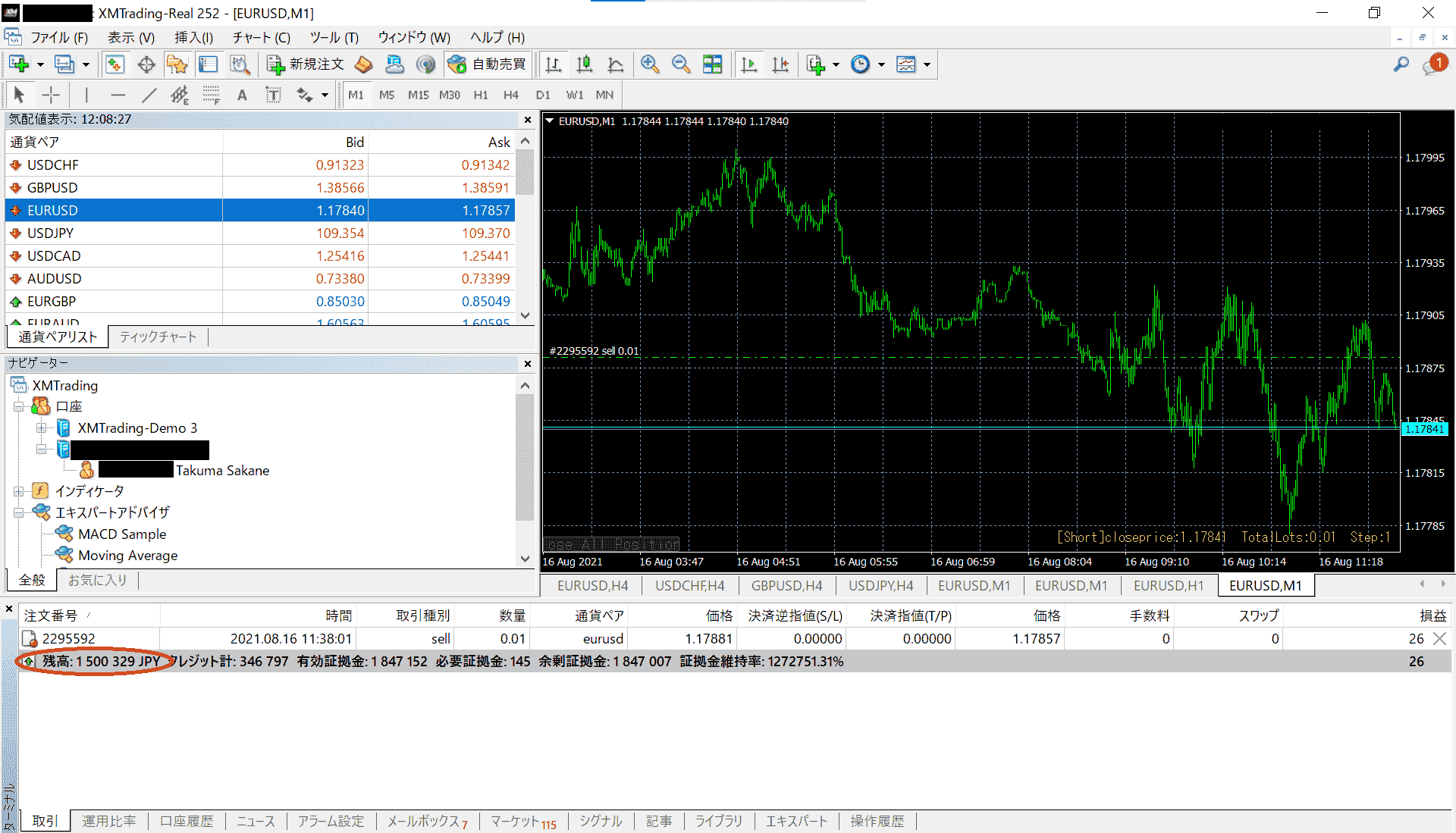Click the zoom in chart icon

tap(649, 64)
